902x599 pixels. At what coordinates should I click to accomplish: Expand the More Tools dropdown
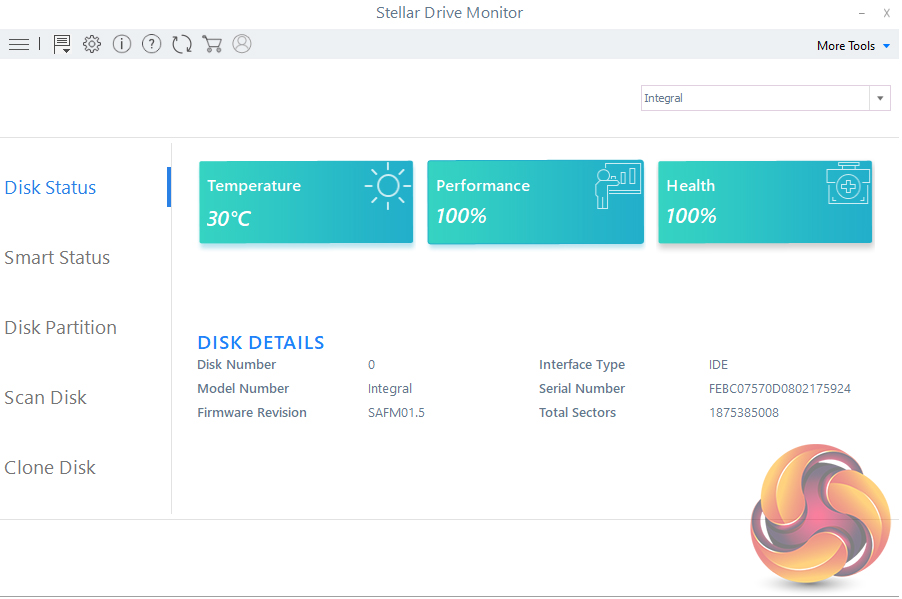pyautogui.click(x=852, y=46)
